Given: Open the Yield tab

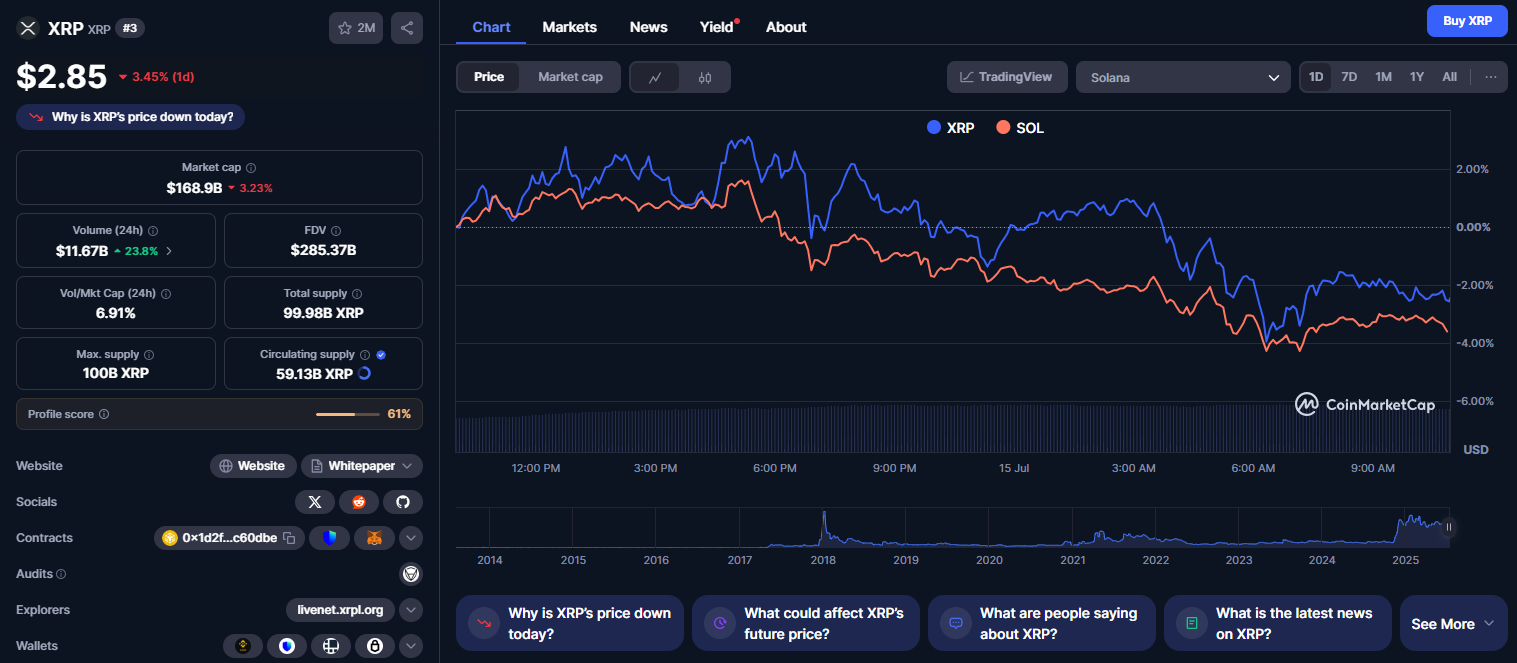Looking at the screenshot, I should point(717,27).
